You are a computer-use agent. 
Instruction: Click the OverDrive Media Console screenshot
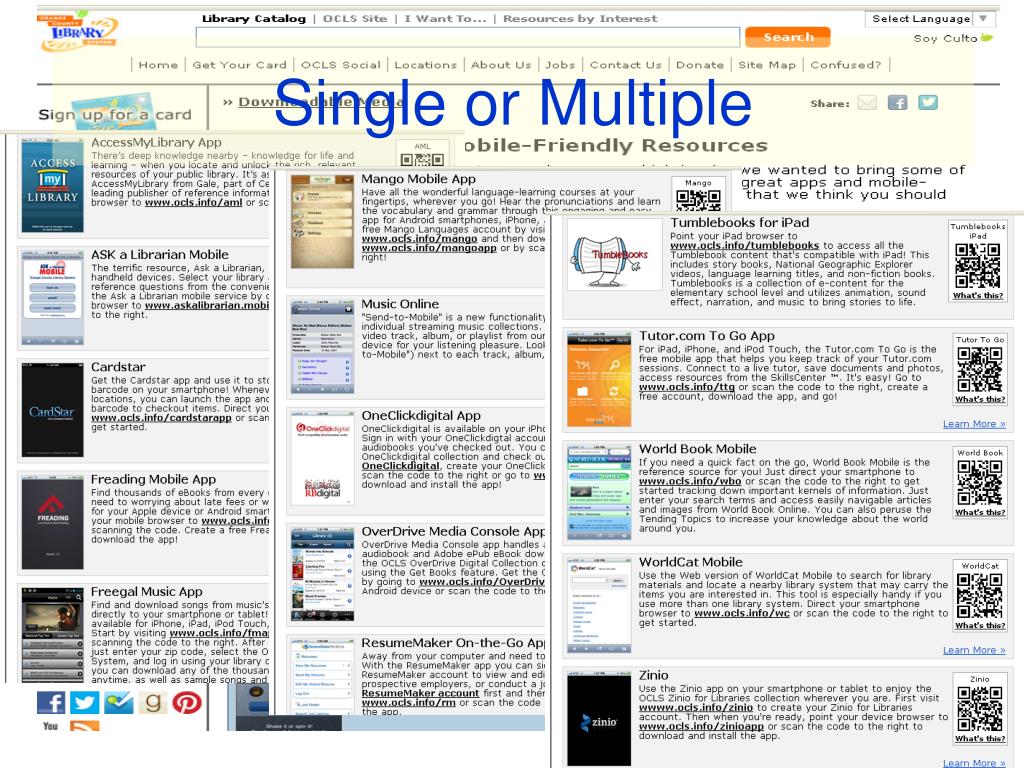323,575
